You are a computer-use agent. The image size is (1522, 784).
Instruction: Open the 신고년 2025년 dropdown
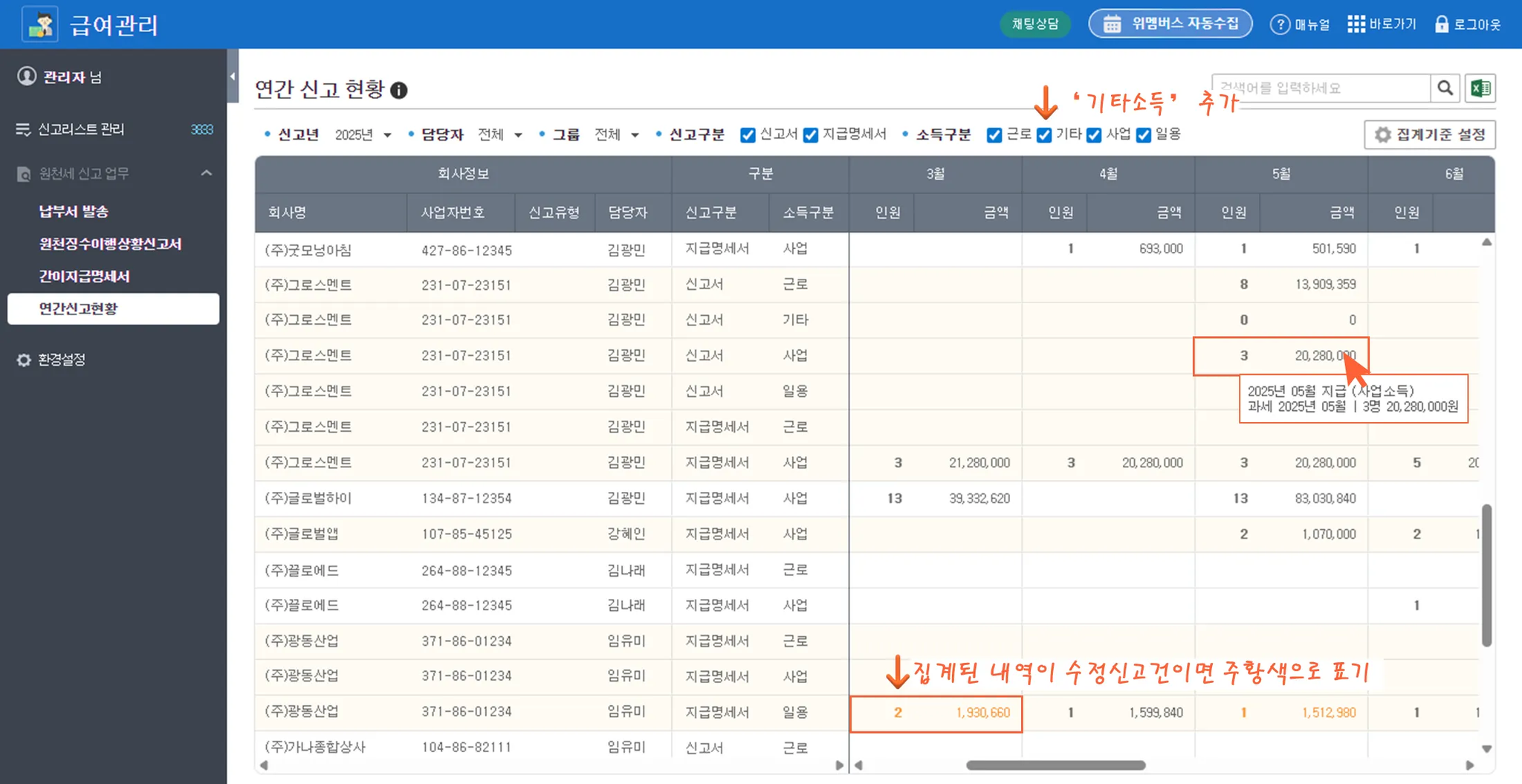363,135
